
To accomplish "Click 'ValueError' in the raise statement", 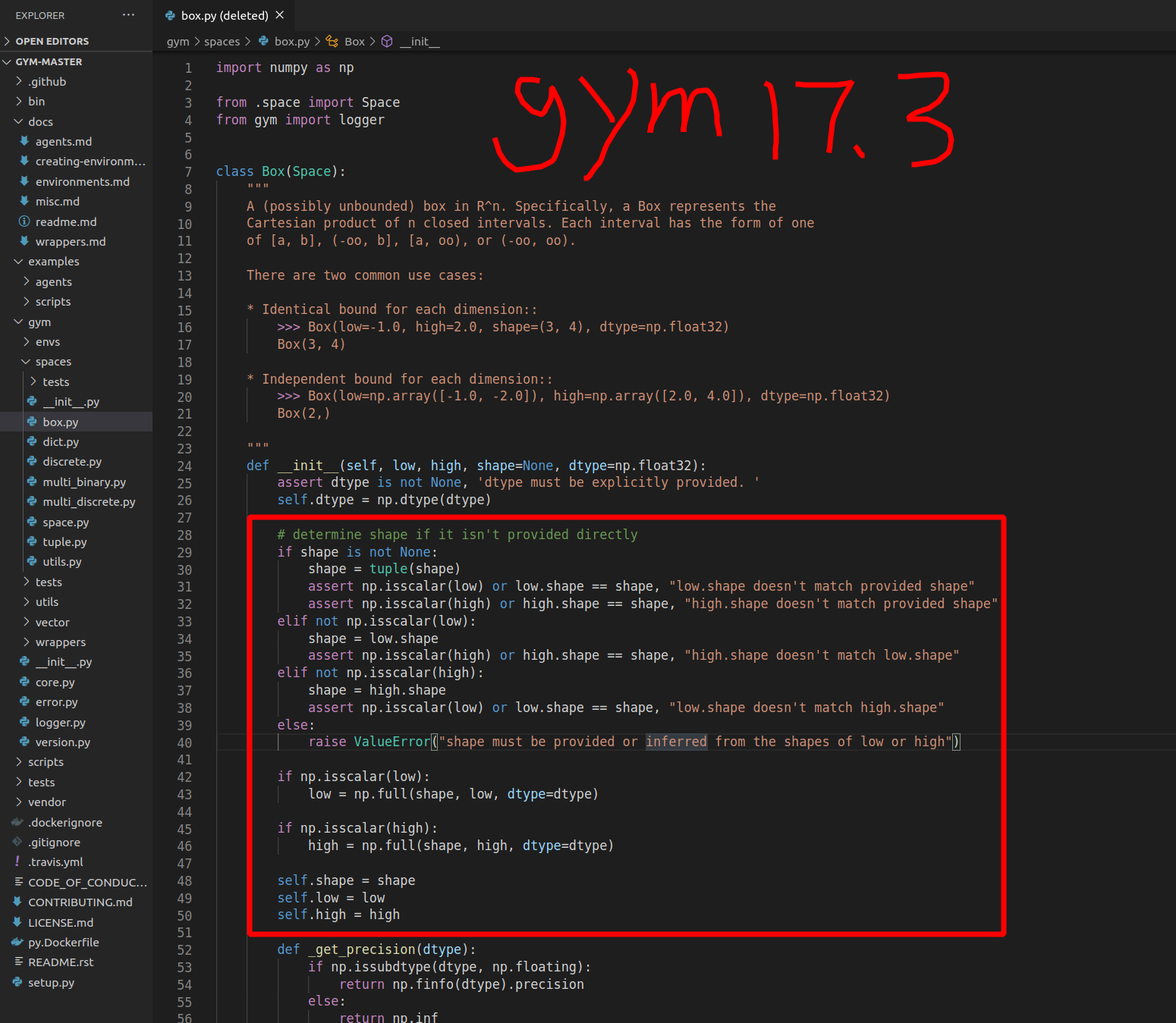I will pos(391,742).
